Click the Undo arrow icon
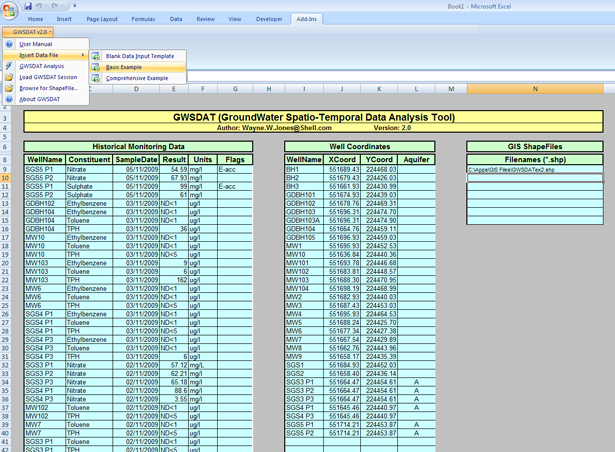 coord(41,6)
